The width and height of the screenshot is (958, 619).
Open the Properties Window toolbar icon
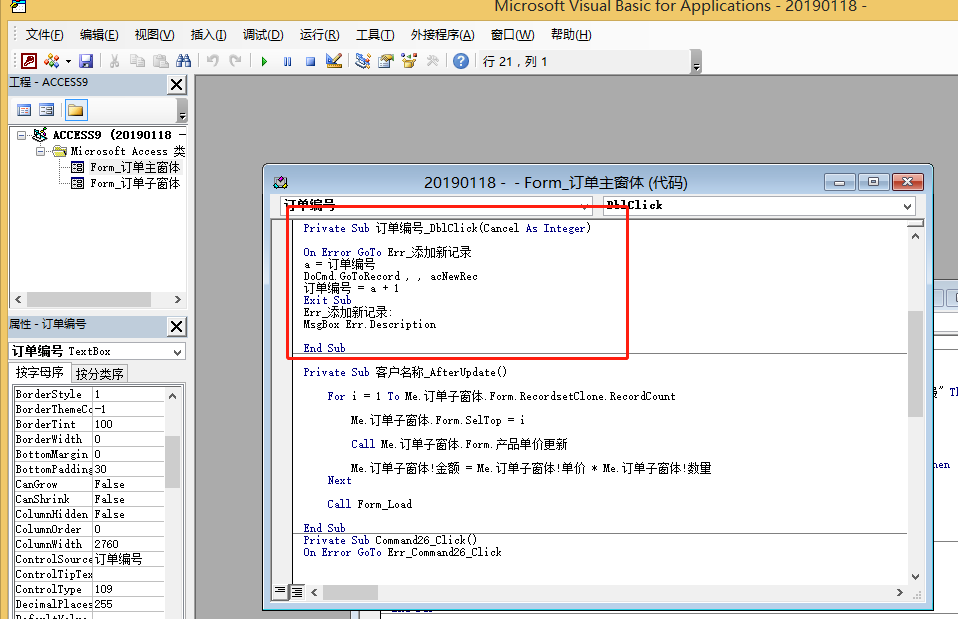tap(386, 61)
